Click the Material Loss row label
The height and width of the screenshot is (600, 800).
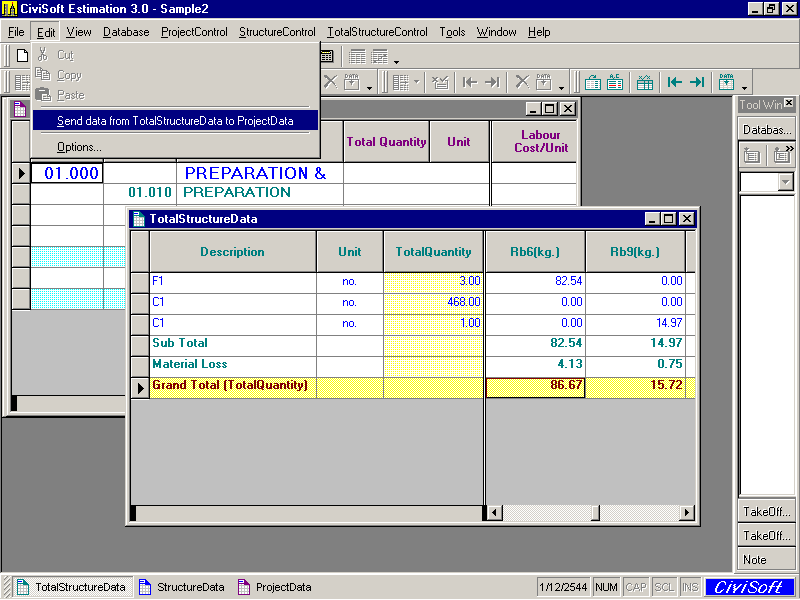[x=189, y=364]
